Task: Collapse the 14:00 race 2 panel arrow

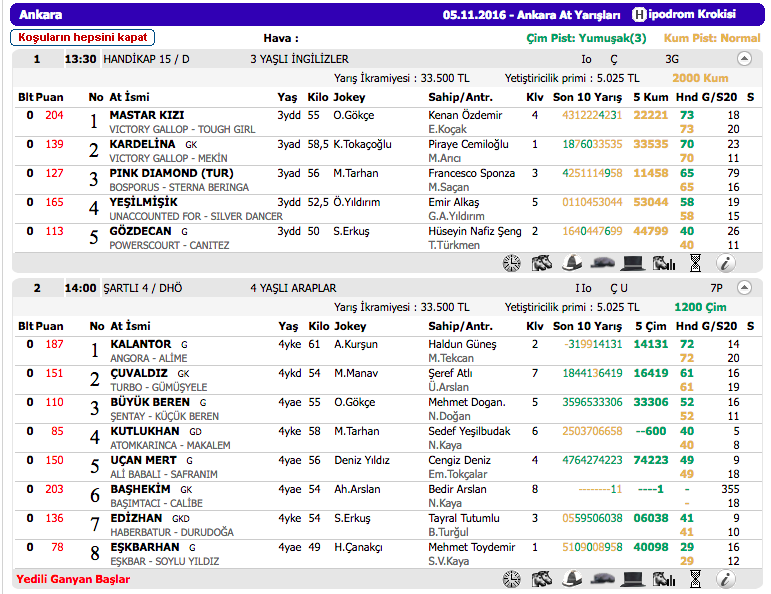Action: coord(744,288)
